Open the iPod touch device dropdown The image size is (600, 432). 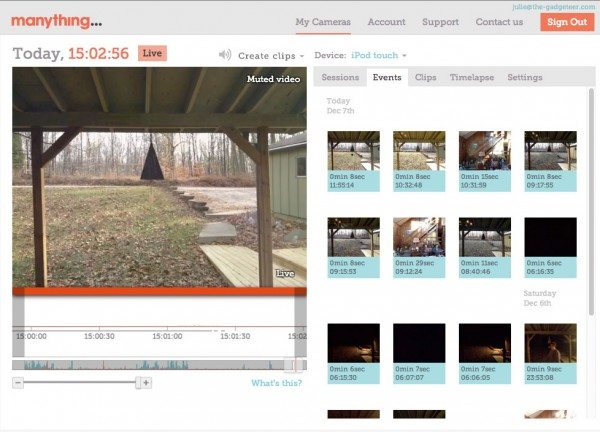pyautogui.click(x=378, y=55)
